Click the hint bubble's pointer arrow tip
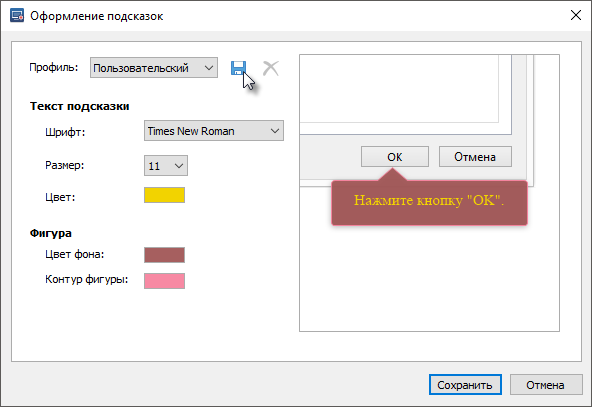The width and height of the screenshot is (592, 407). [392, 170]
